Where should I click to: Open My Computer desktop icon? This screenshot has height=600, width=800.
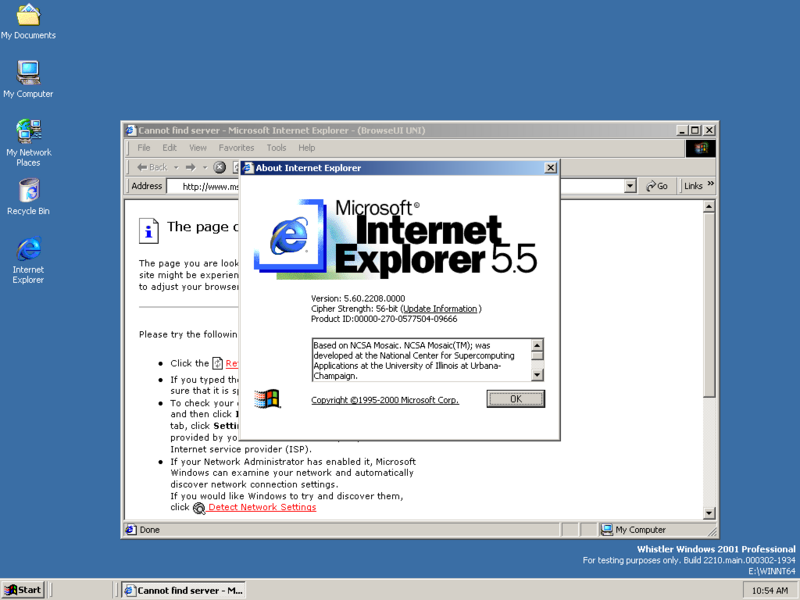pos(28,79)
